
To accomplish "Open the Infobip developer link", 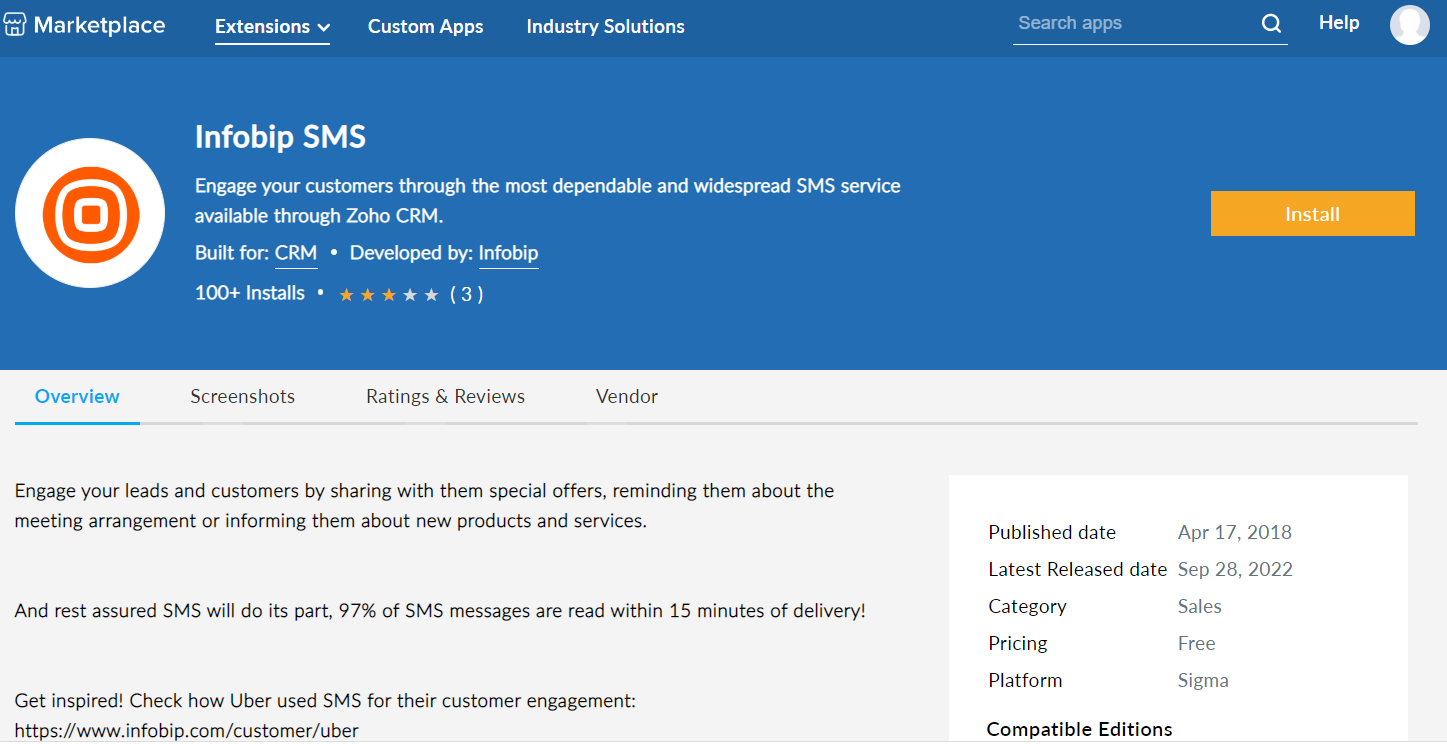I will point(508,254).
